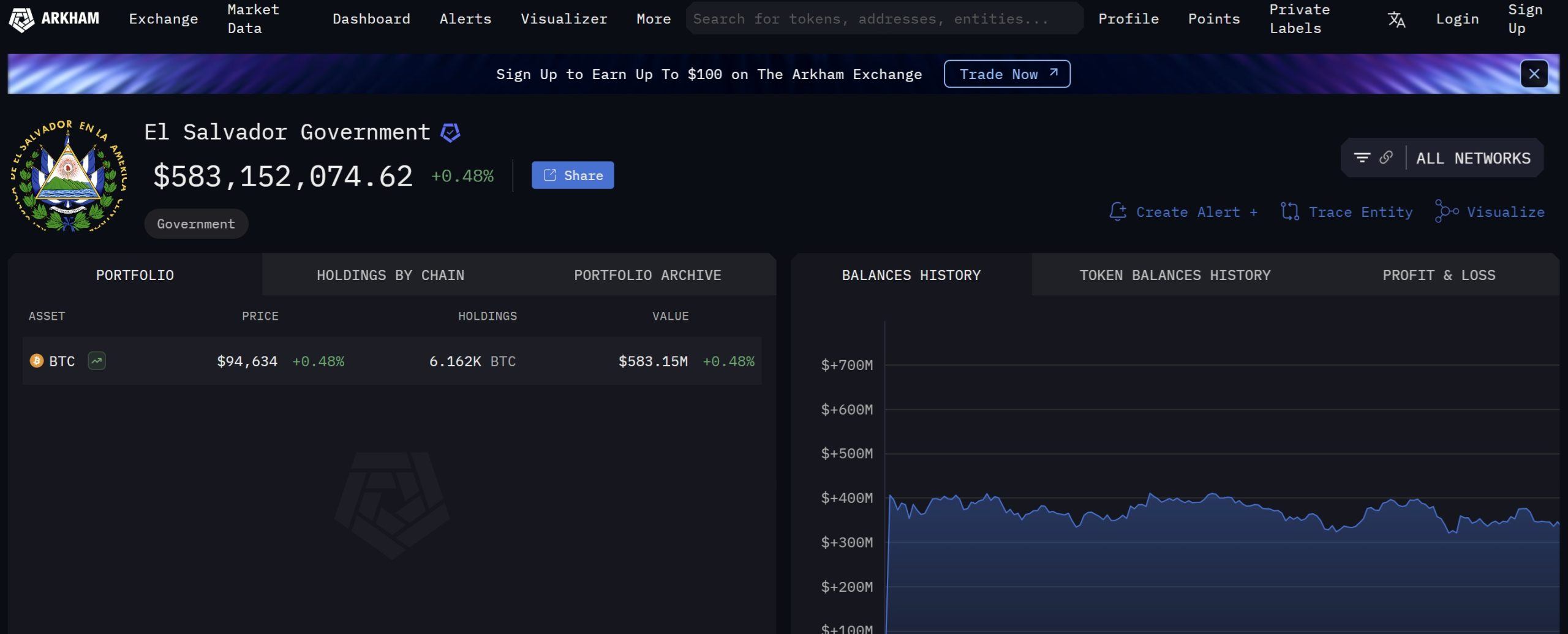Image resolution: width=1568 pixels, height=634 pixels.
Task: Open the Market Data navigation menu
Action: (253, 19)
